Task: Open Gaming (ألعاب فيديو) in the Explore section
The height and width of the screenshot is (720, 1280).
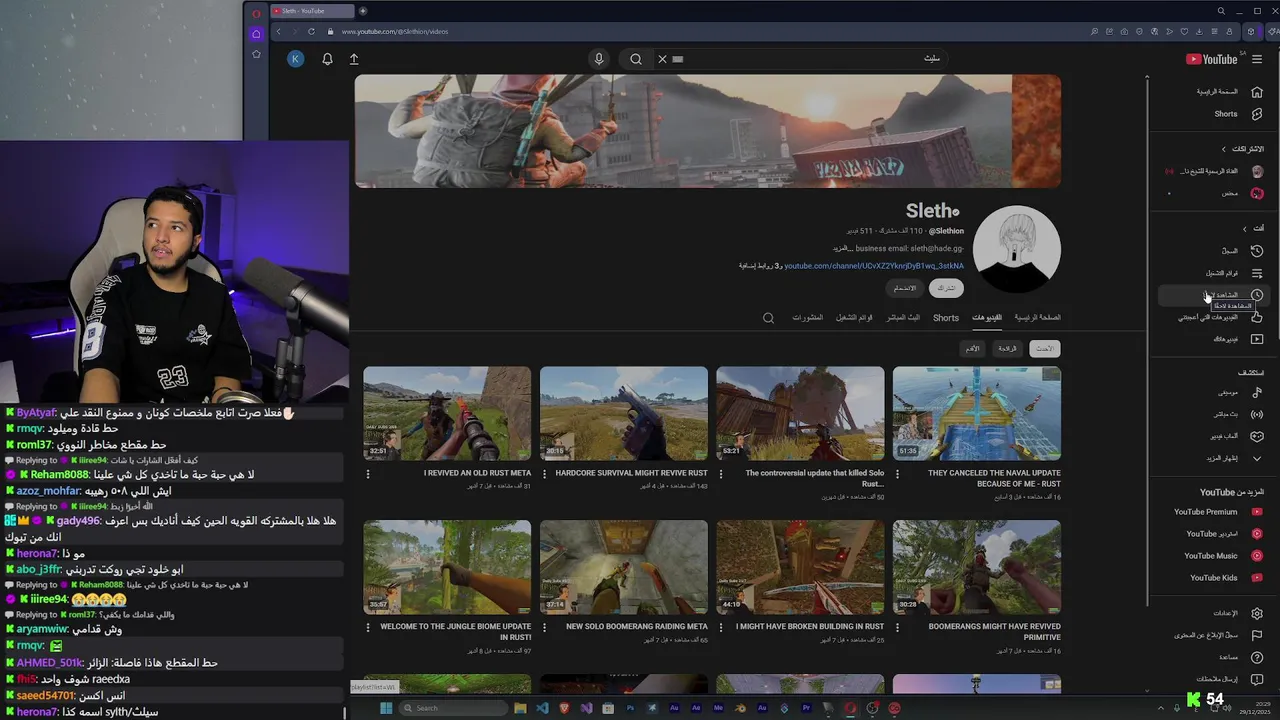Action: click(1235, 436)
